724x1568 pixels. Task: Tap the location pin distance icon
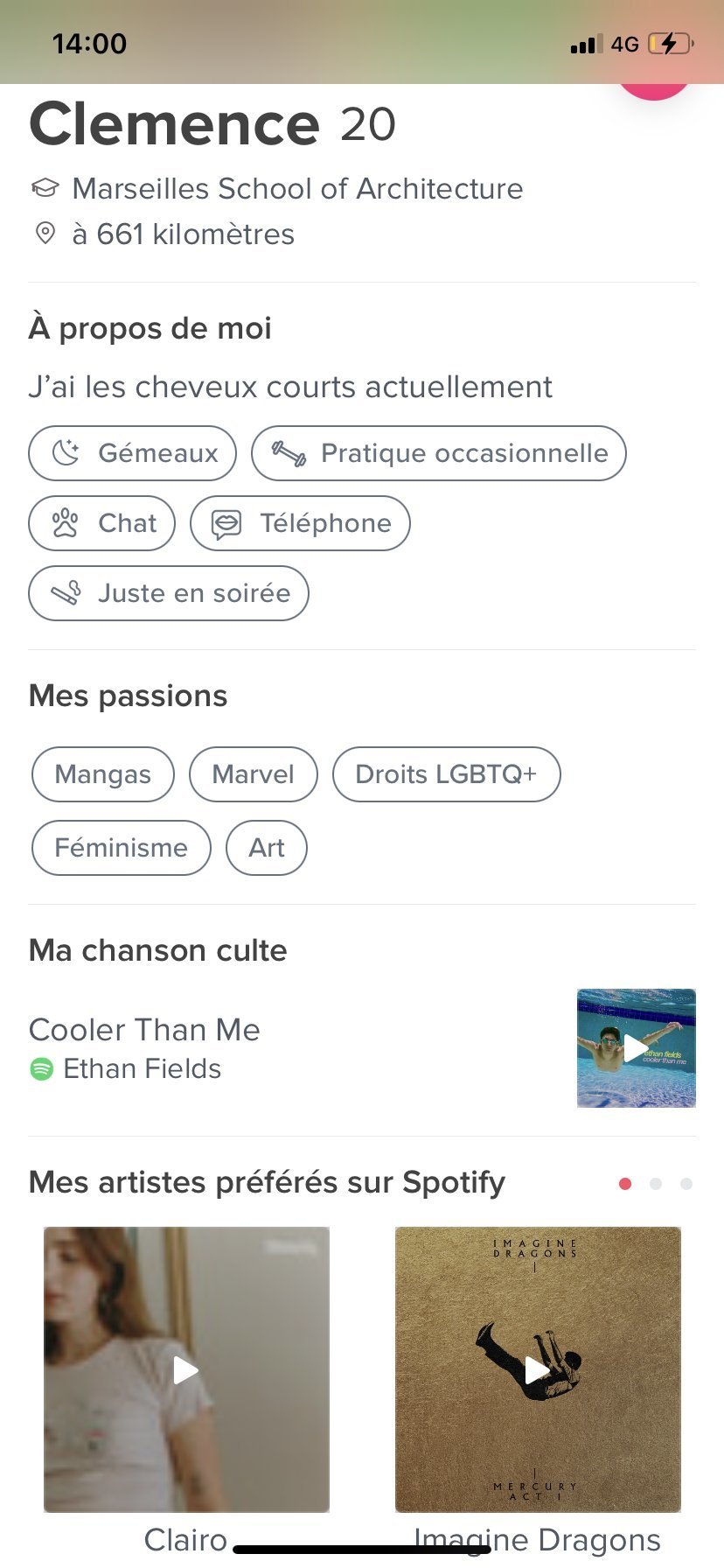tap(45, 234)
